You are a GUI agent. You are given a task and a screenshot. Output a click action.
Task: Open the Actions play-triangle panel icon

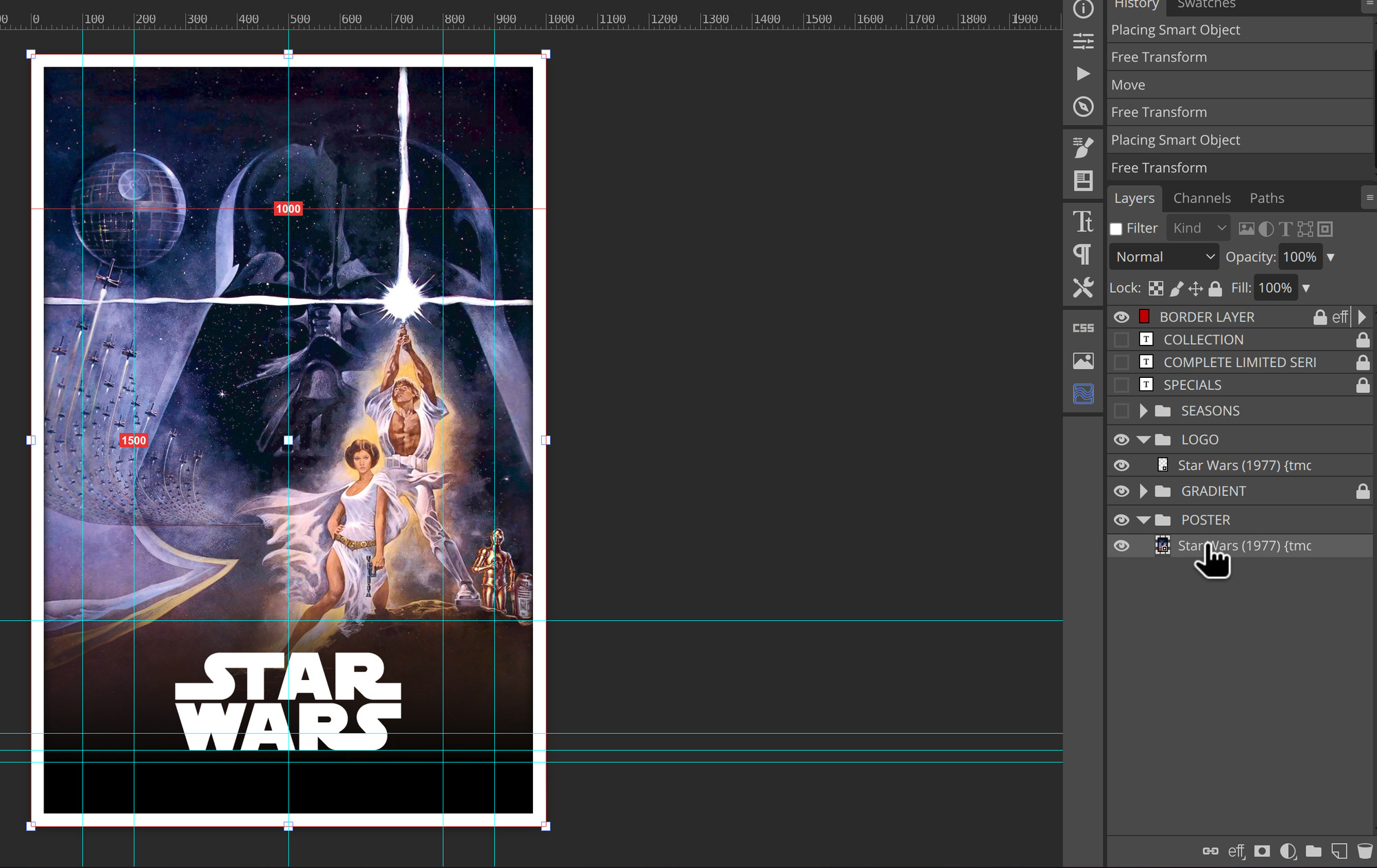pyautogui.click(x=1083, y=74)
